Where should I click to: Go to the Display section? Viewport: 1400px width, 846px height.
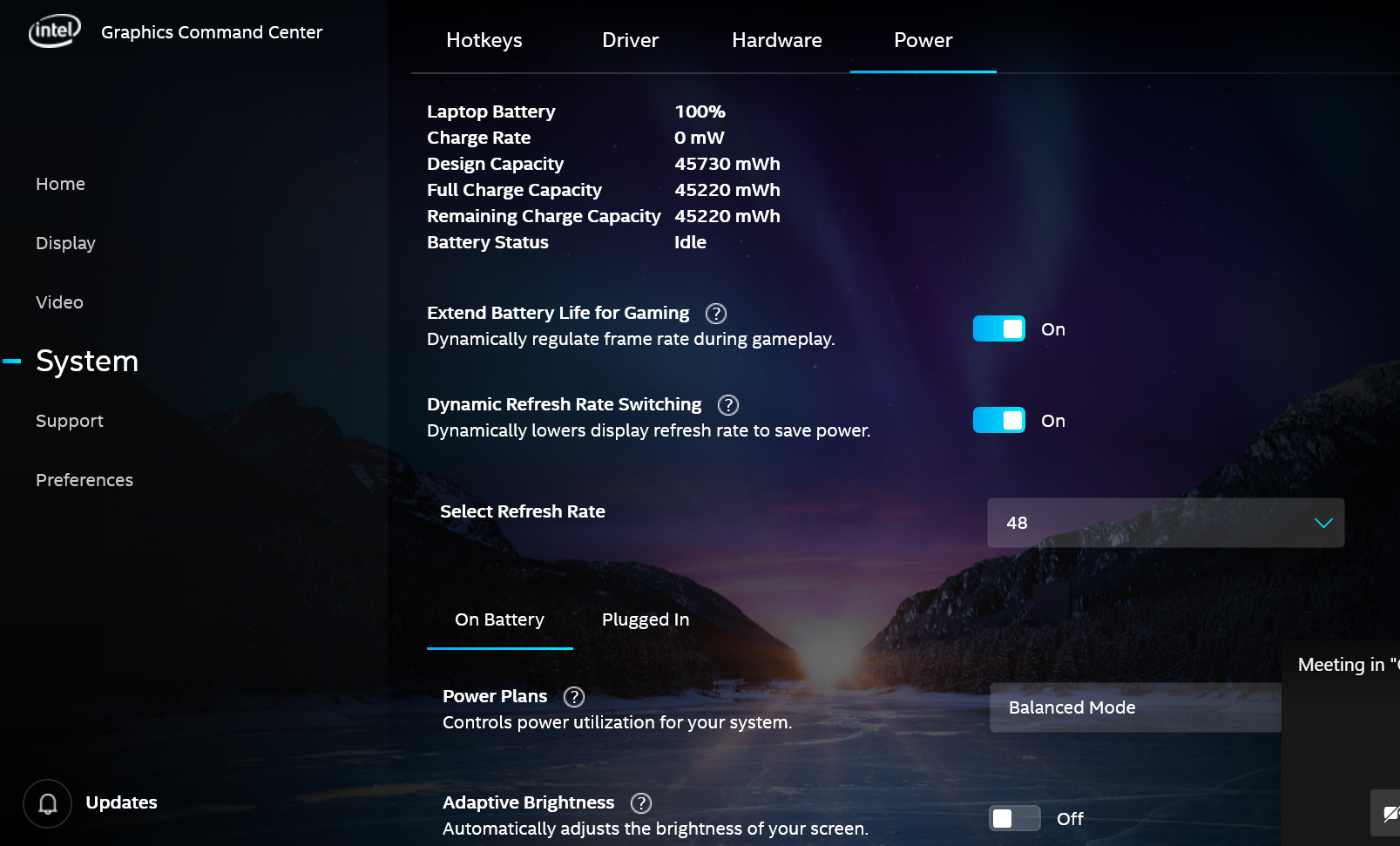pyautogui.click(x=65, y=243)
